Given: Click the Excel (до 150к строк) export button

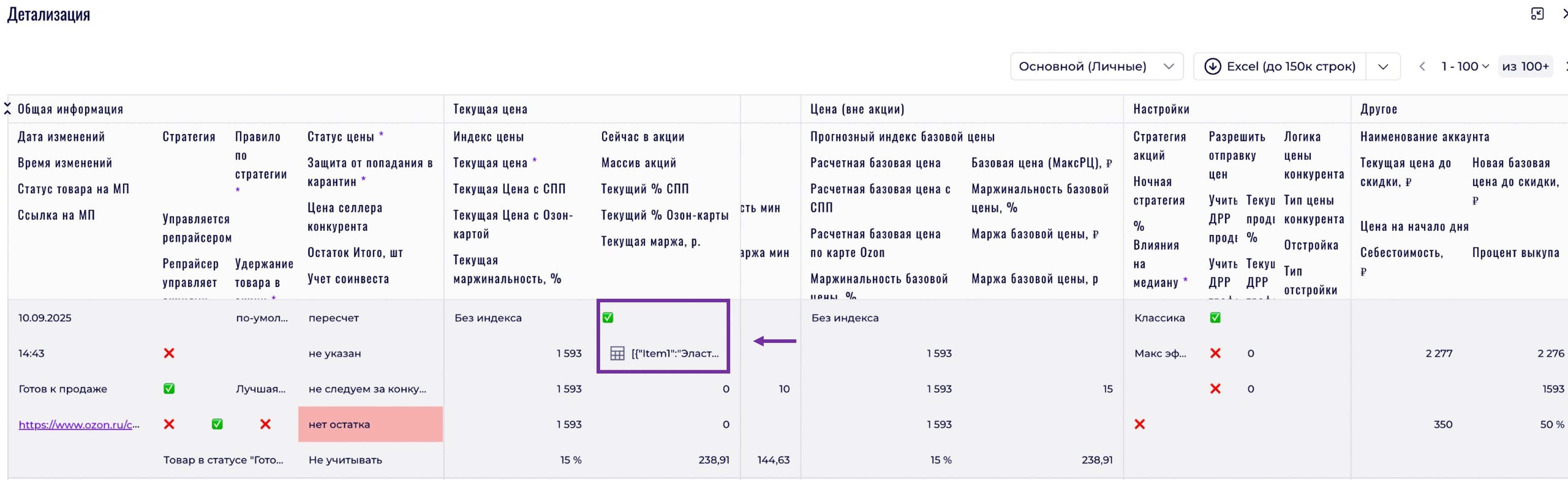Looking at the screenshot, I should click(1290, 66).
